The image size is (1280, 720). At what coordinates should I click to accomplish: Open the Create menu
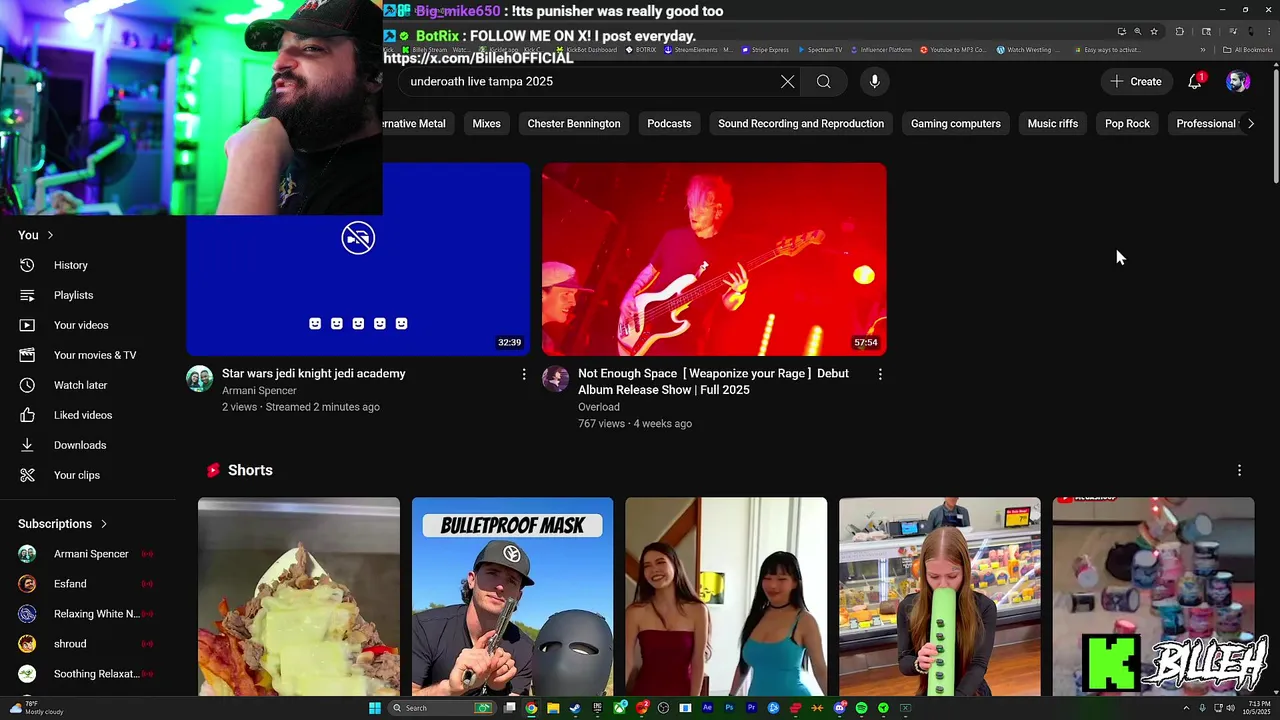coord(1136,82)
